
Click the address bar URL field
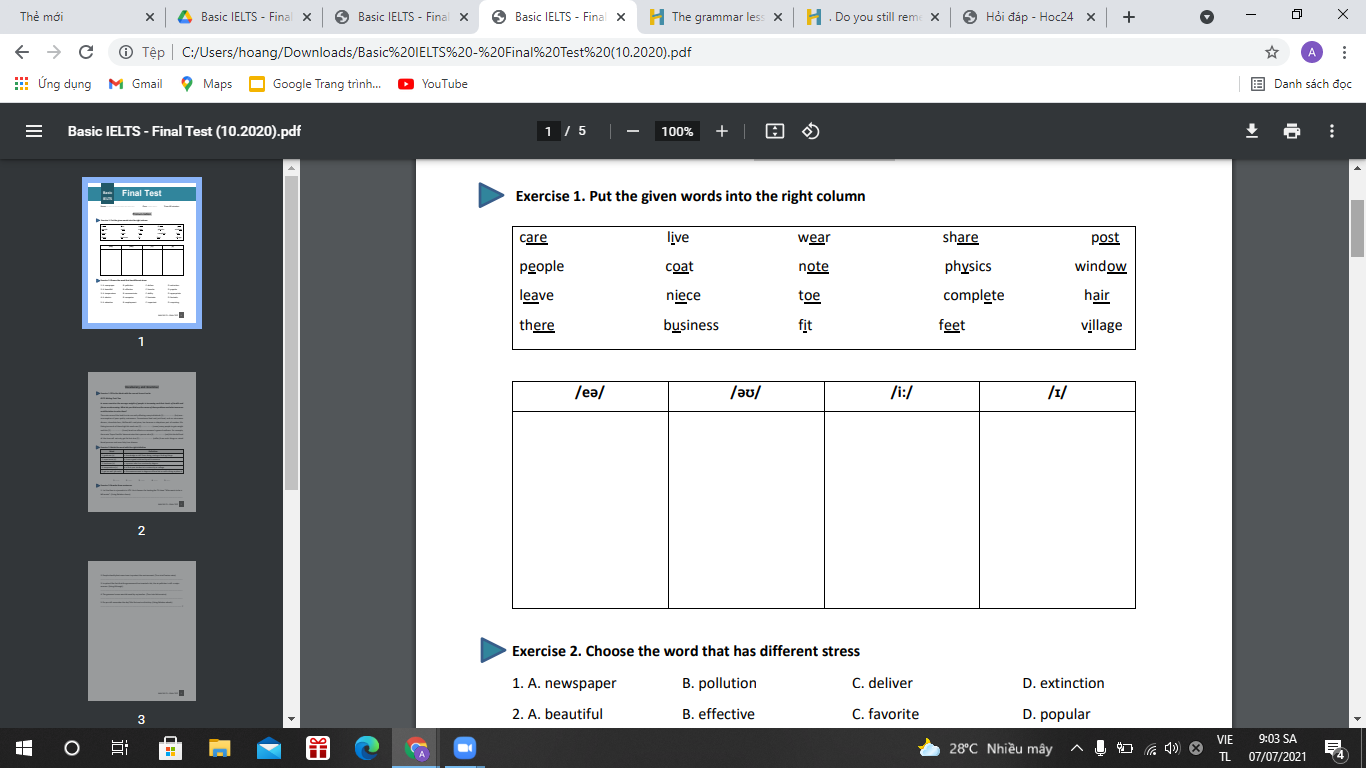pos(700,52)
